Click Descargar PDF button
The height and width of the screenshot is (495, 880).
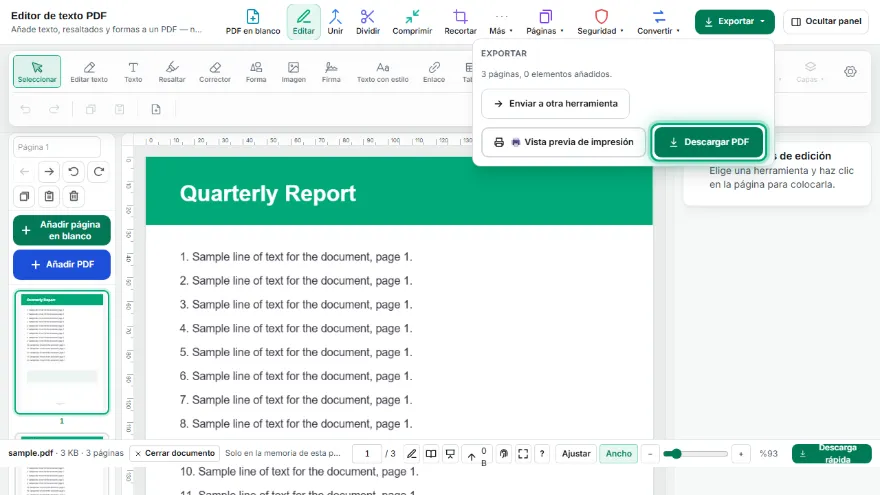[709, 142]
